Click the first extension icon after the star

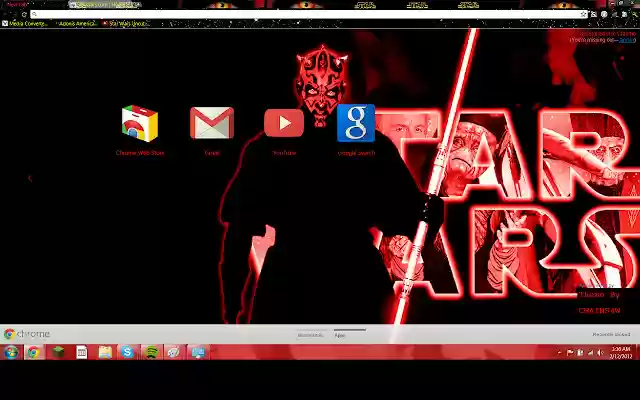tap(594, 14)
